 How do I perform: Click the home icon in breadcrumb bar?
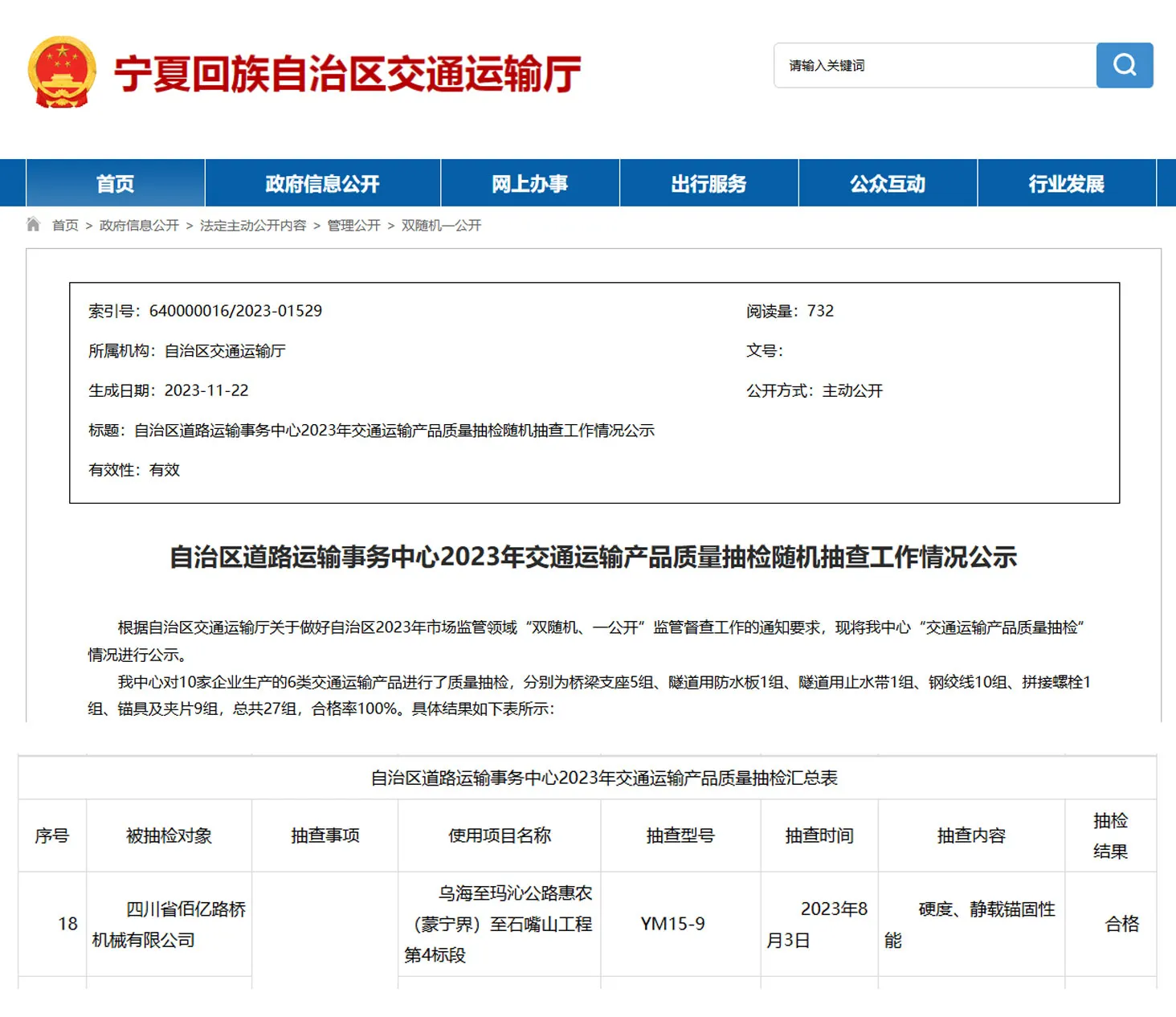pos(33,224)
